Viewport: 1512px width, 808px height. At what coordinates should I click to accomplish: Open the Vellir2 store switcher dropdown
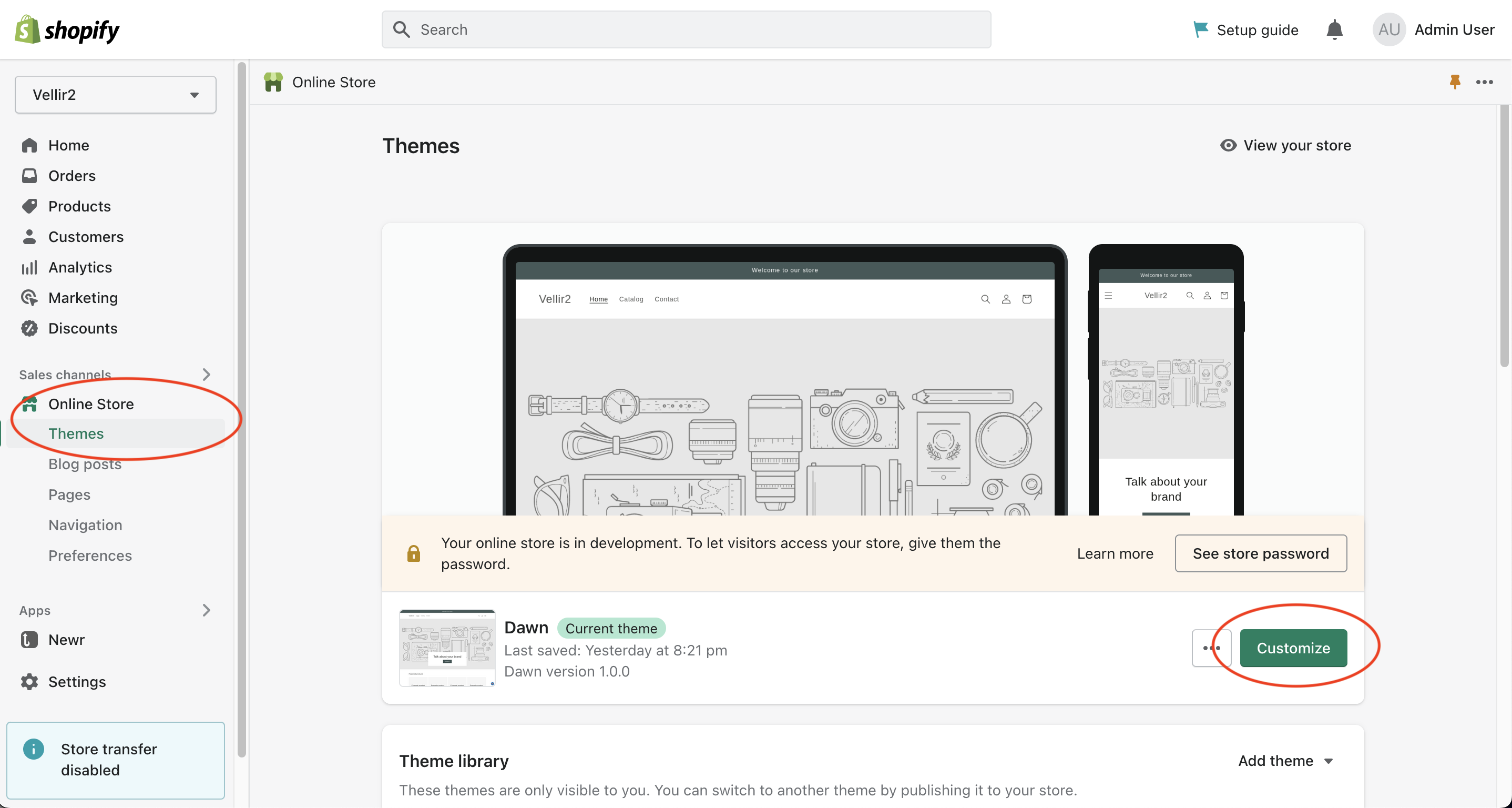pyautogui.click(x=115, y=95)
